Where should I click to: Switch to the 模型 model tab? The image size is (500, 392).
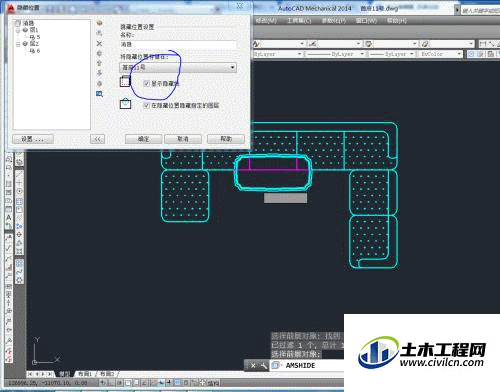[x=65, y=374]
